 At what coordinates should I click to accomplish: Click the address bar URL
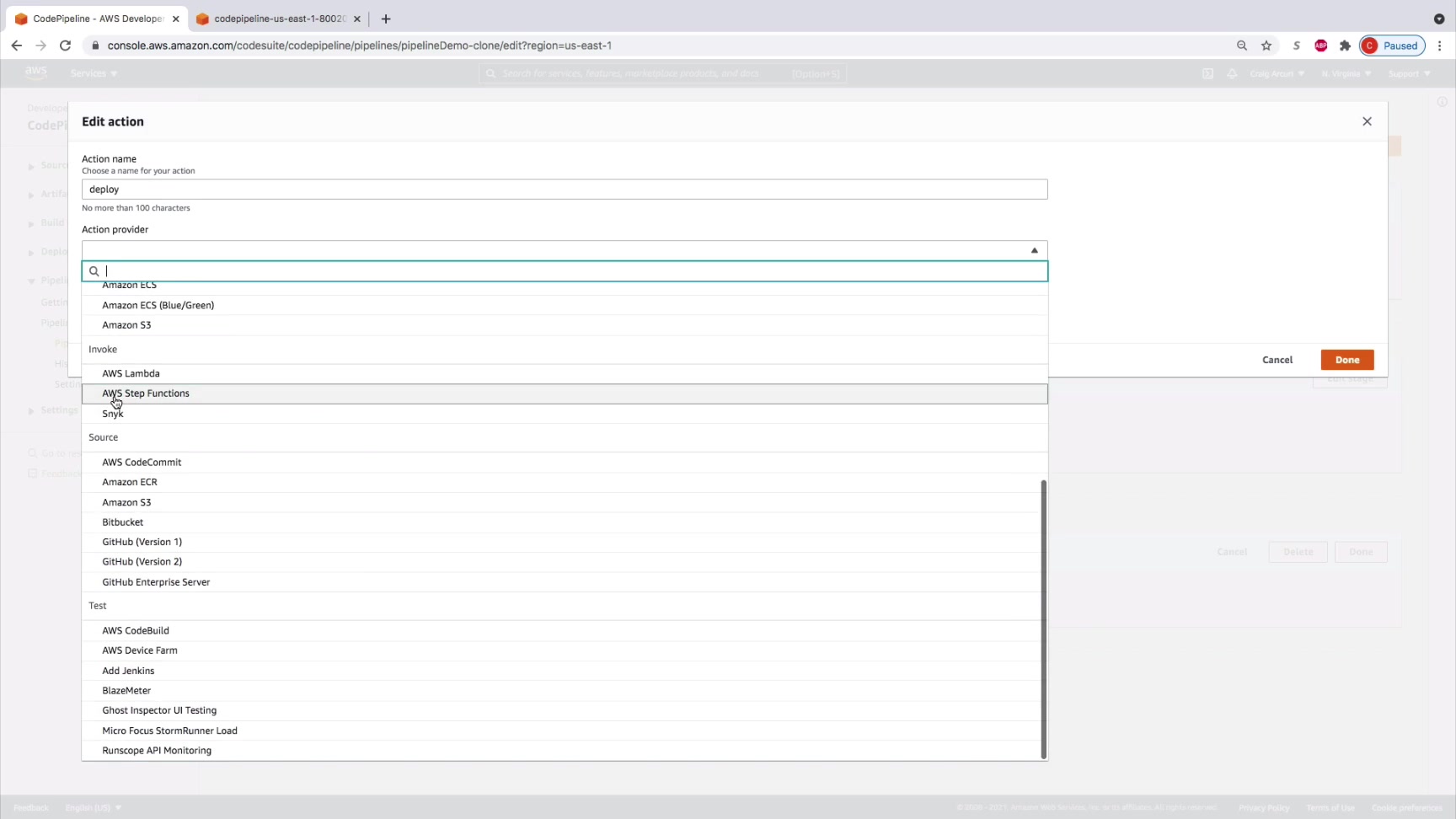point(360,45)
